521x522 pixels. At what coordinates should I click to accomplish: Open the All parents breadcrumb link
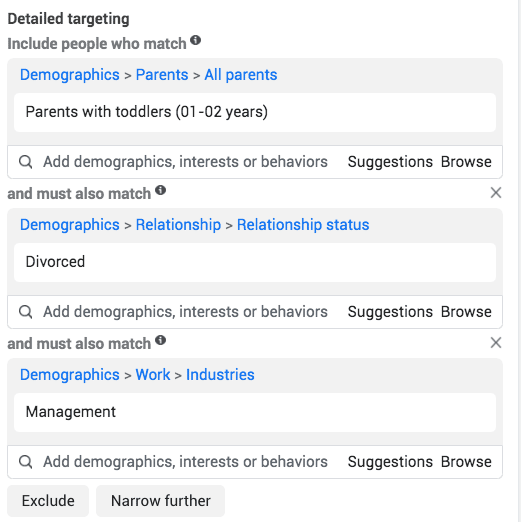[x=241, y=75]
